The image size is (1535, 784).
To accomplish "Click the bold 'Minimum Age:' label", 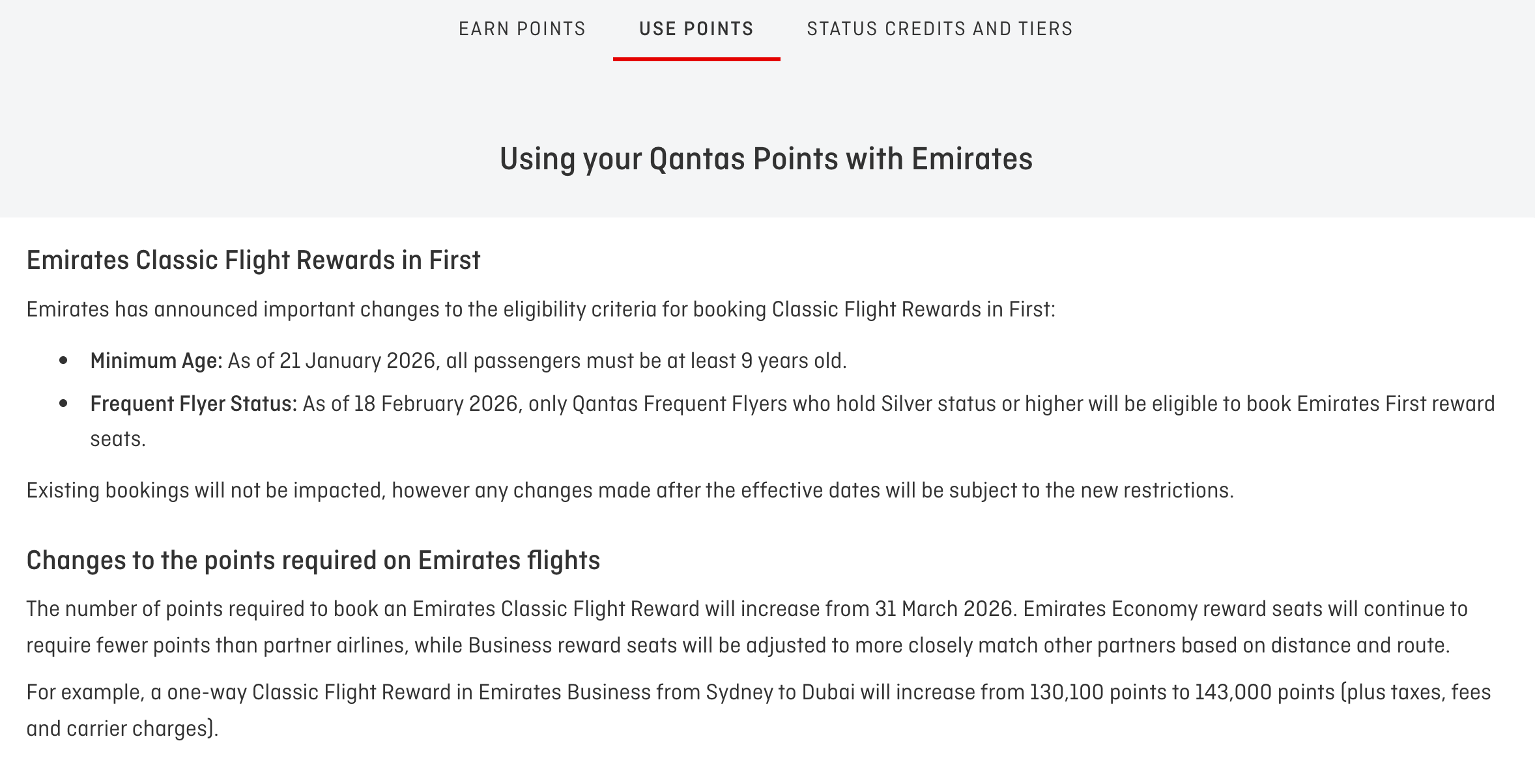I will tap(156, 361).
